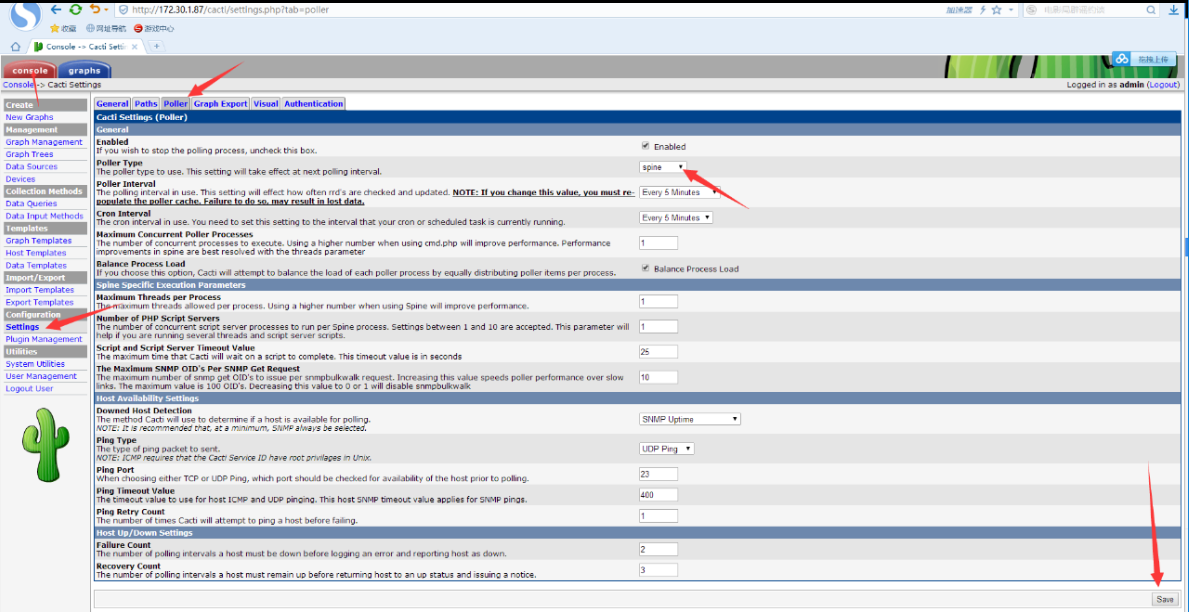
Task: Click the Console breadcrumb link
Action: pyautogui.click(x=17, y=85)
